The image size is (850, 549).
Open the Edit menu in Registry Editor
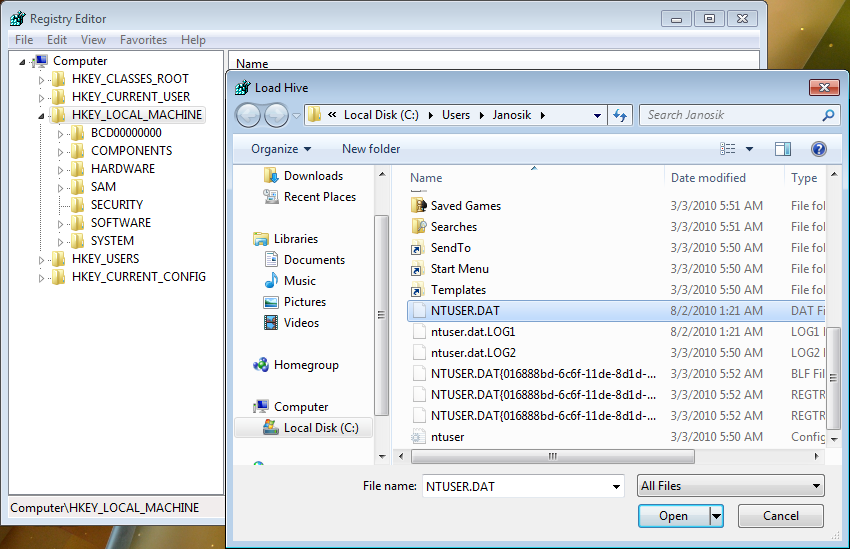(57, 40)
